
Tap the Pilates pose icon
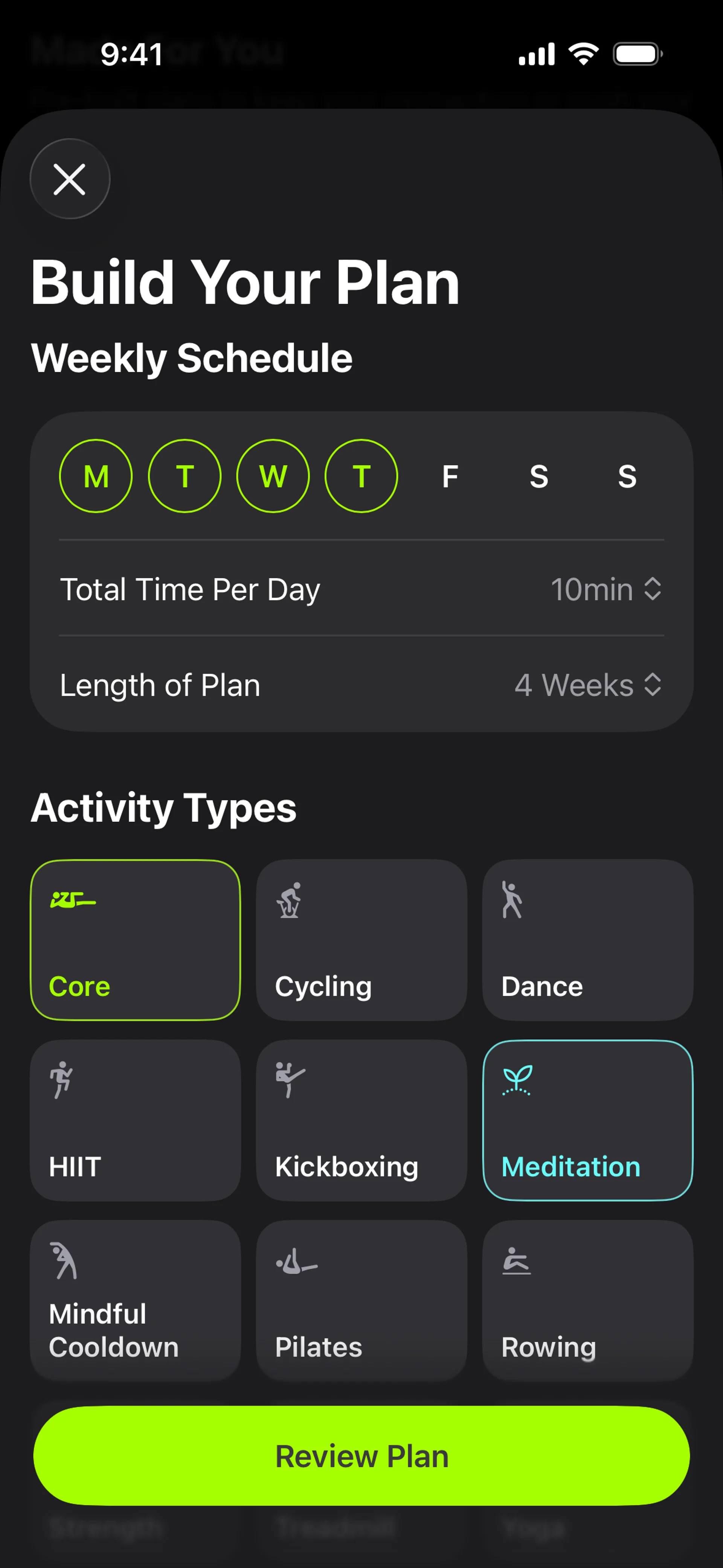[x=296, y=1261]
